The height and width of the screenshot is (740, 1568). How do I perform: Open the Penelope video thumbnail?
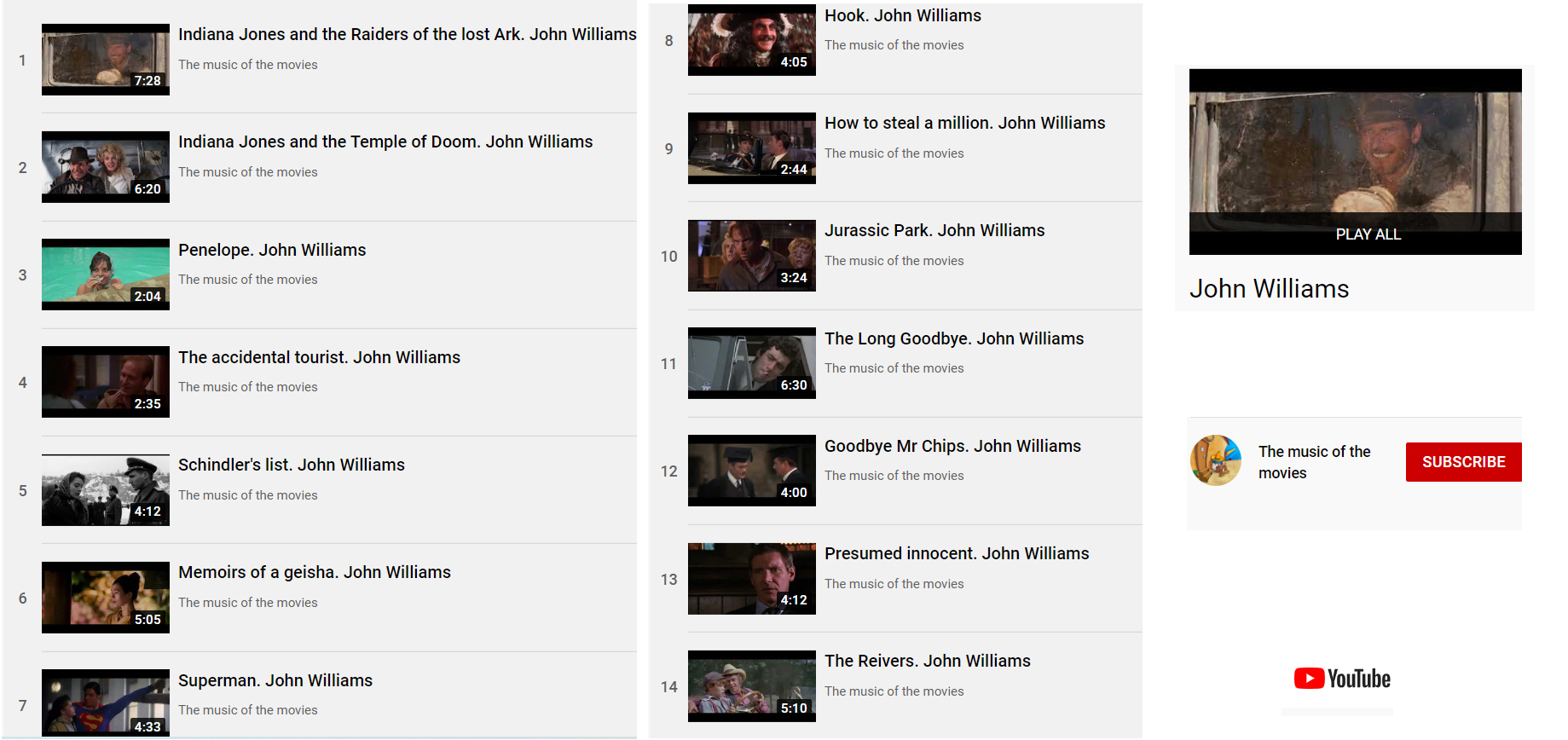(106, 275)
